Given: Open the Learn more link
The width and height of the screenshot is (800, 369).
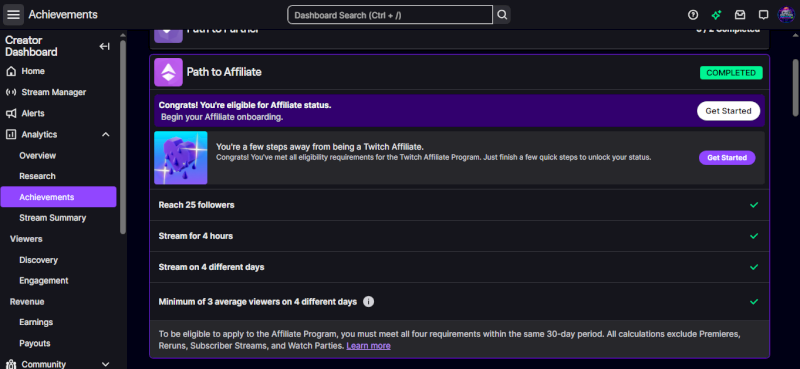Looking at the screenshot, I should click(x=368, y=346).
